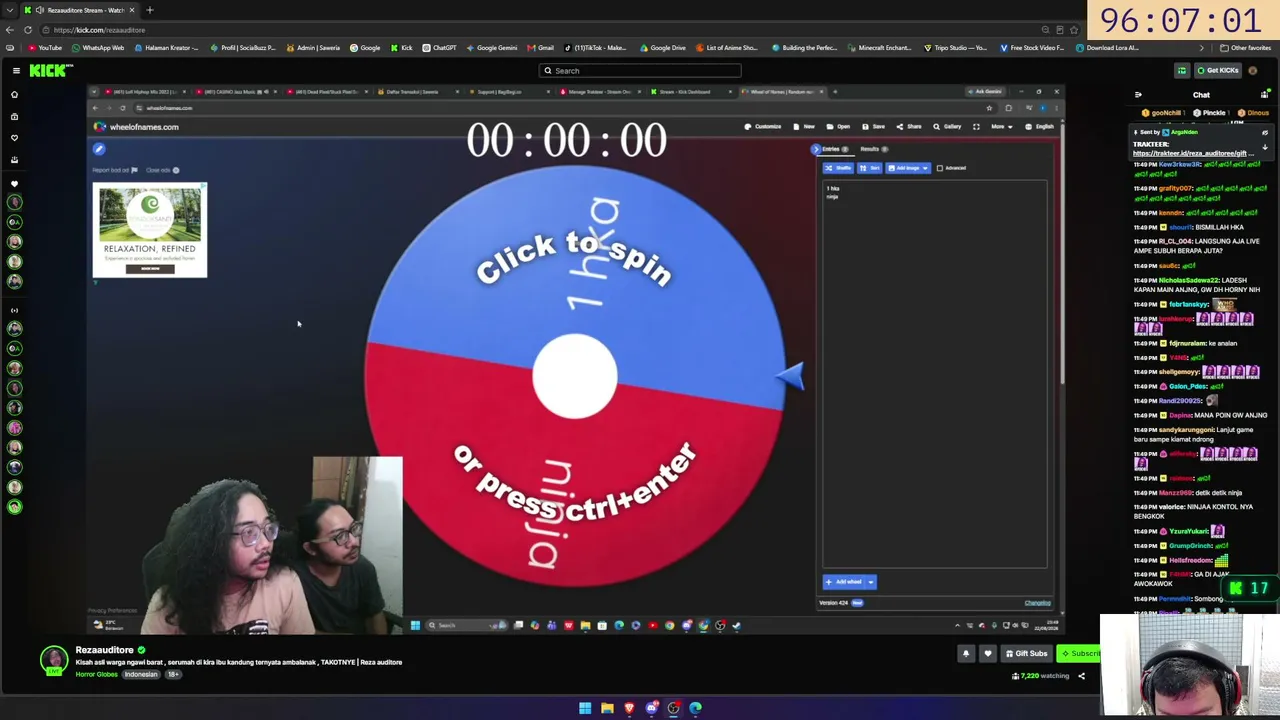Open the Following heart in Kick sidebar
This screenshot has height=720, width=1280.
pyautogui.click(x=14, y=138)
